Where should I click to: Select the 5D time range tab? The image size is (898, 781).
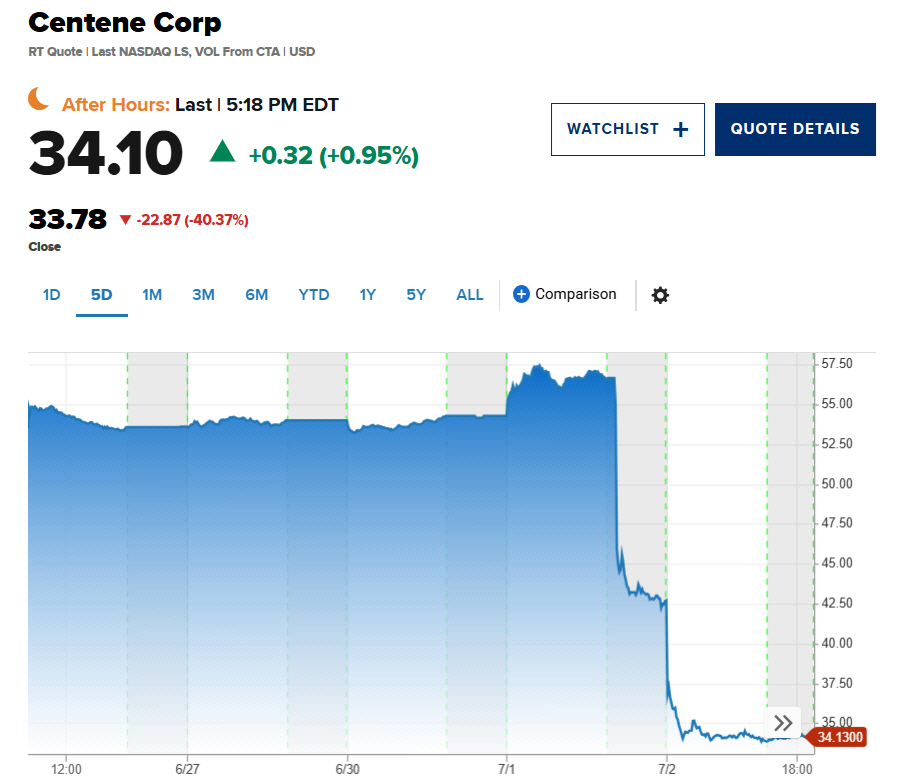tap(102, 295)
